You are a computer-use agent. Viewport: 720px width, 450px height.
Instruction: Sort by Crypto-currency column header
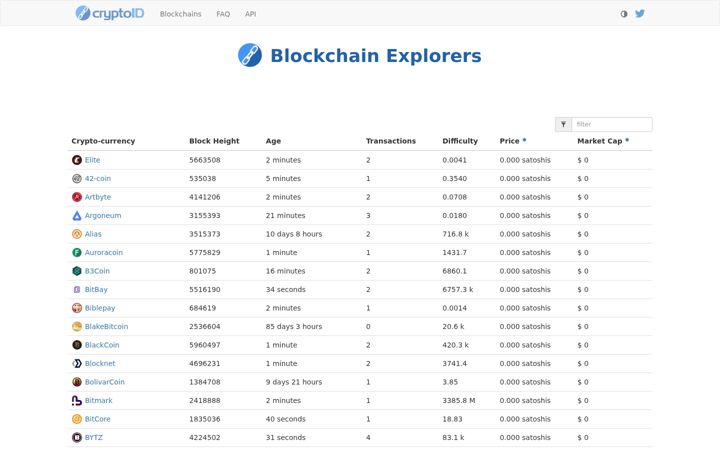(103, 141)
